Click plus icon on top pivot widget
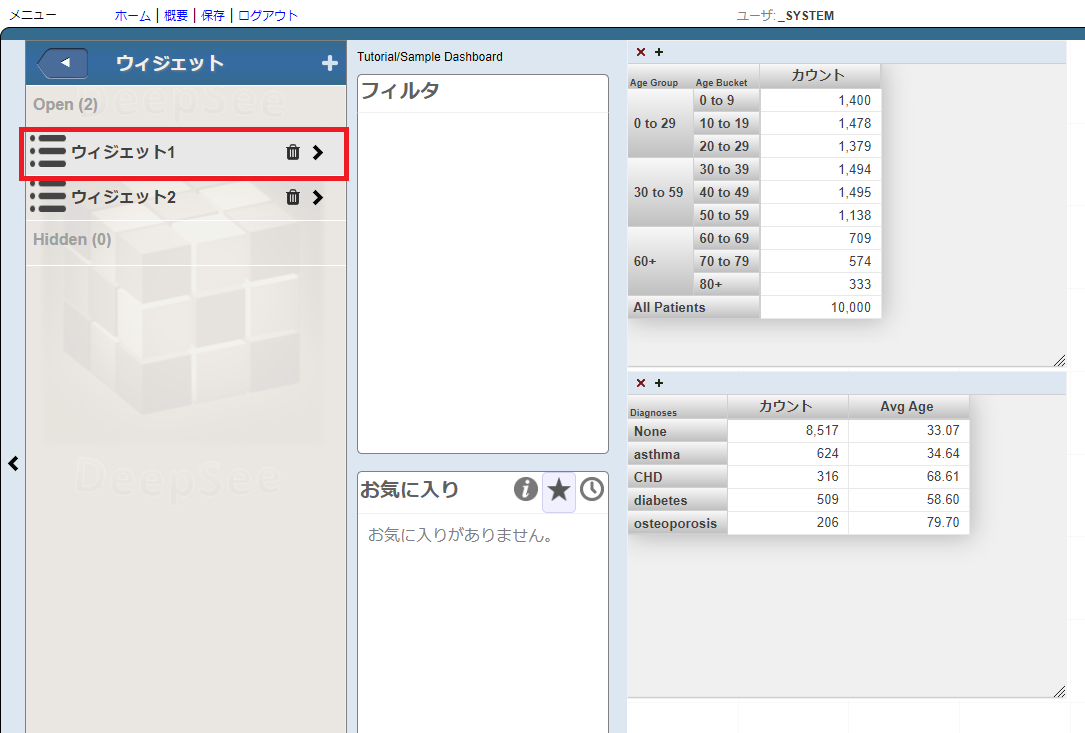1085x733 pixels. [x=659, y=52]
